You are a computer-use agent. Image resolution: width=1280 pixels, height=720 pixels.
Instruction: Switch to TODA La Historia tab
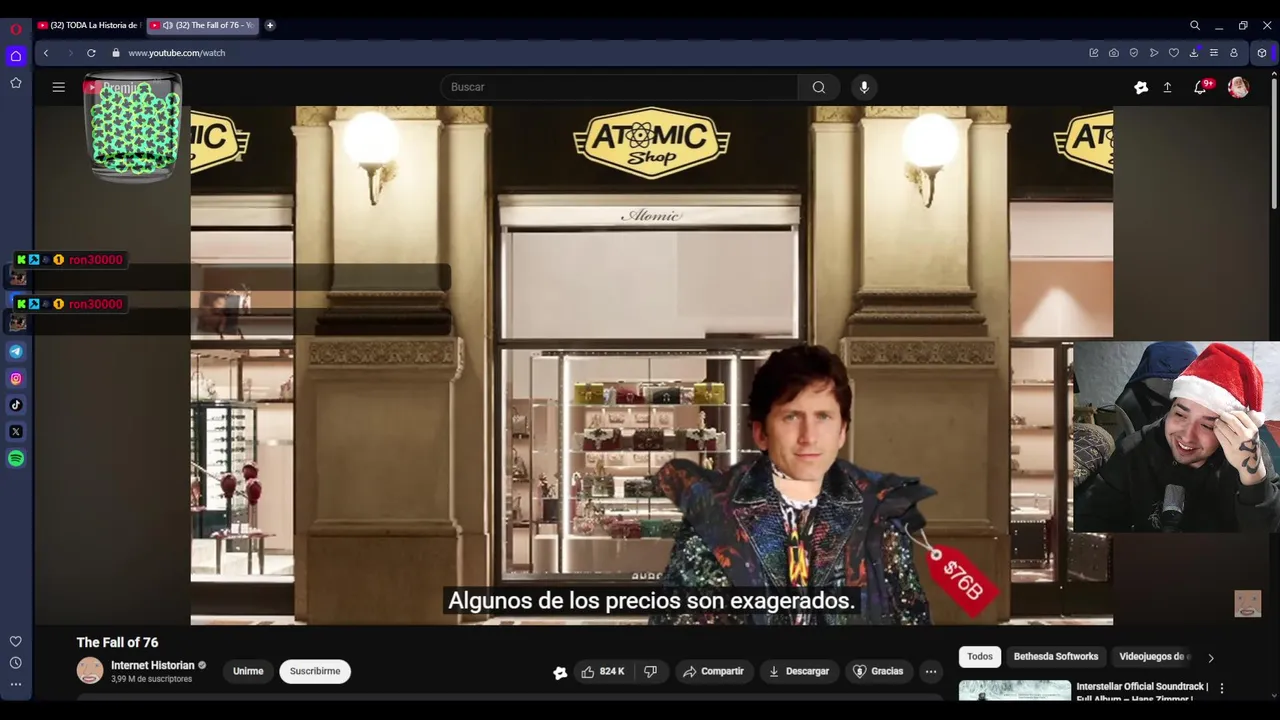click(90, 25)
